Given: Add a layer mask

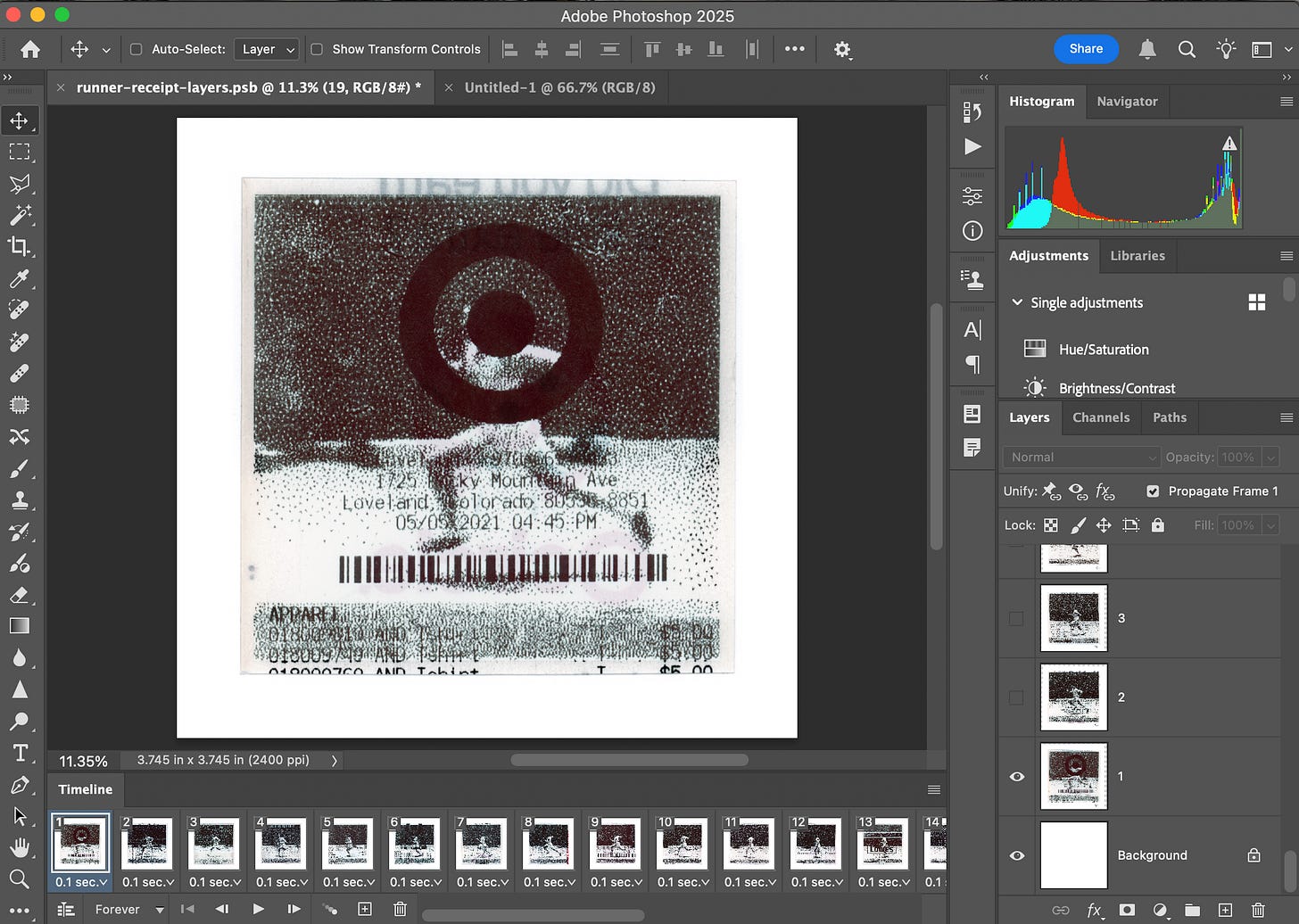Looking at the screenshot, I should click(1128, 910).
